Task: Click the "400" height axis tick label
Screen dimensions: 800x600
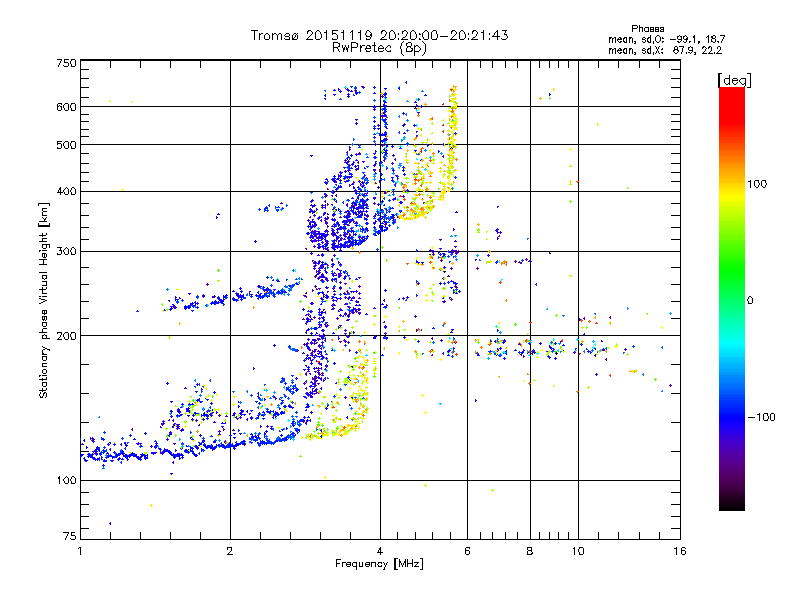Action: tap(66, 192)
